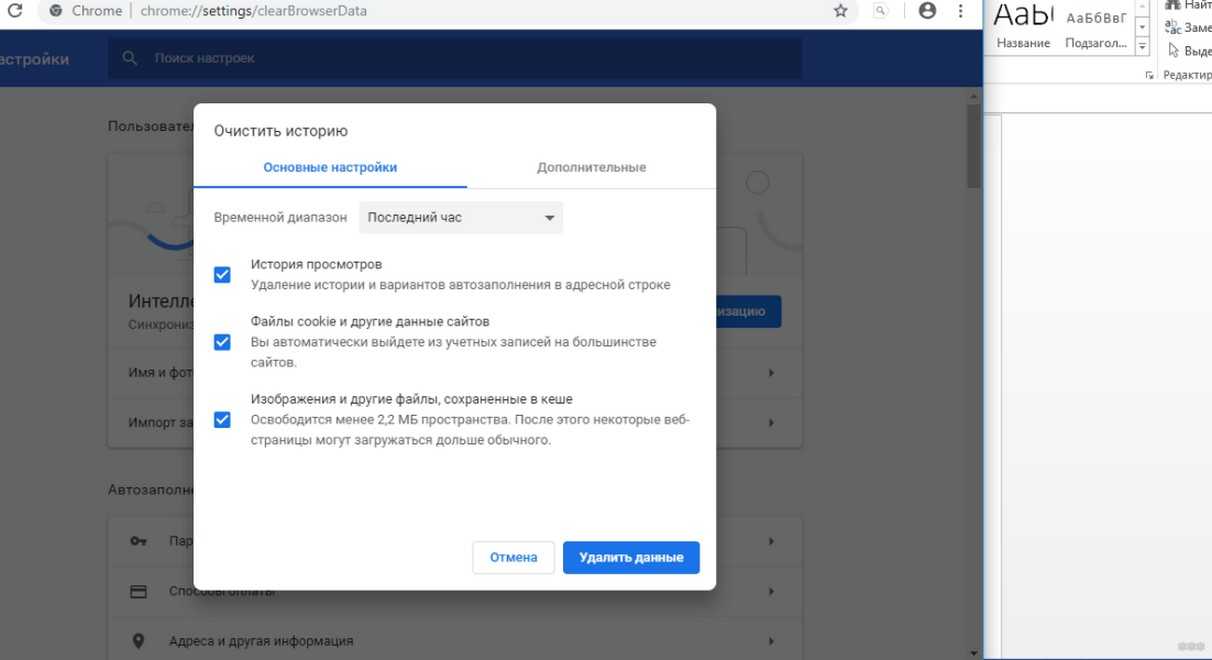The width and height of the screenshot is (1212, 660).
Task: Bookmark this page with the star icon
Action: click(x=840, y=11)
